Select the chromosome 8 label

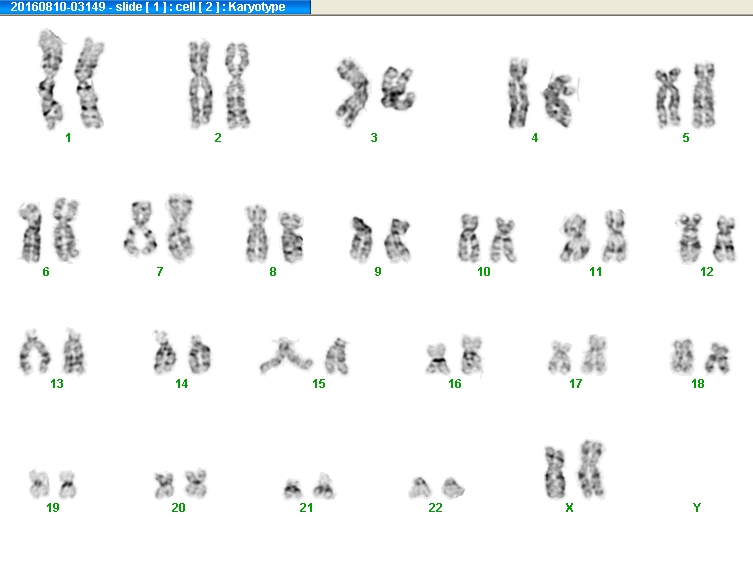pos(273,272)
